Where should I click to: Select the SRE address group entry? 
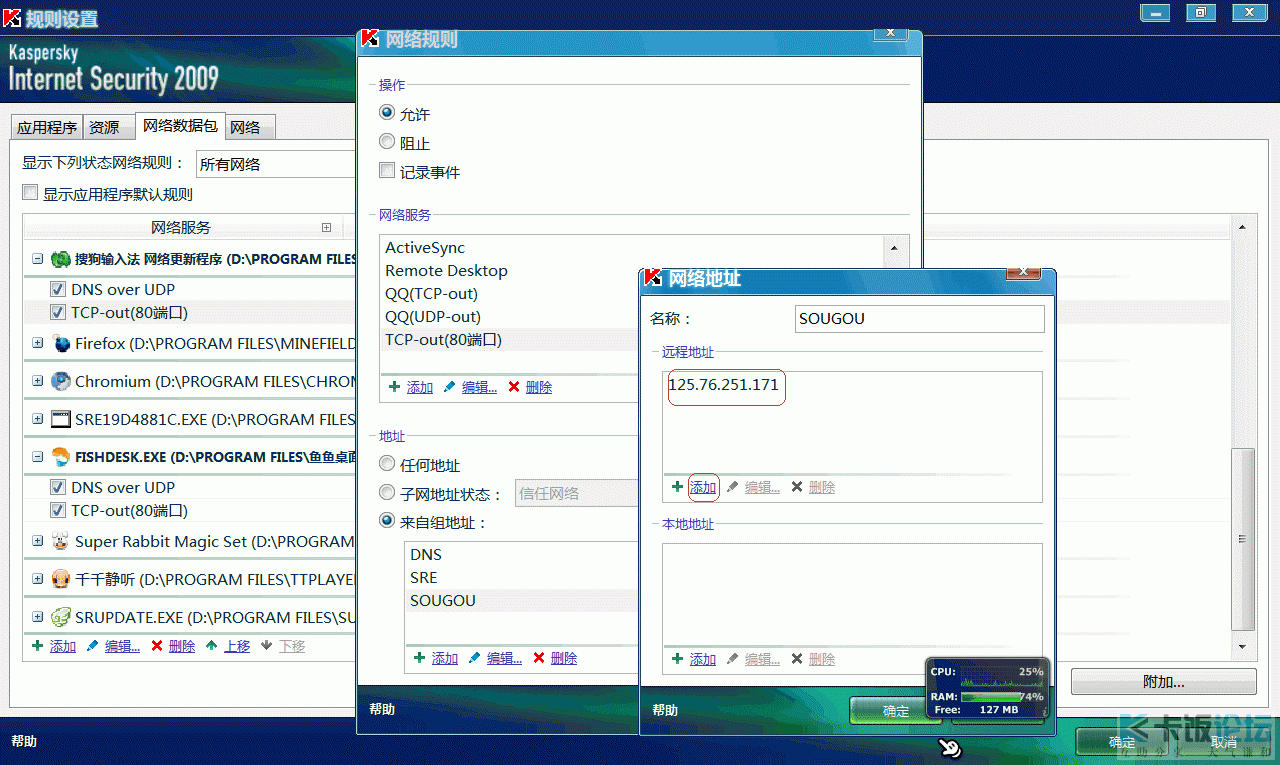(424, 577)
